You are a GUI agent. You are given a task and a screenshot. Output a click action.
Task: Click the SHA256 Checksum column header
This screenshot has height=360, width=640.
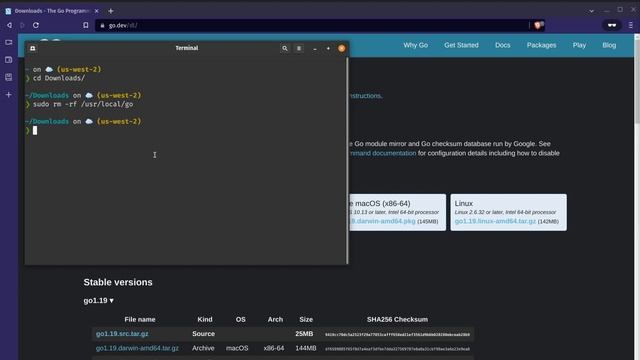click(x=397, y=320)
